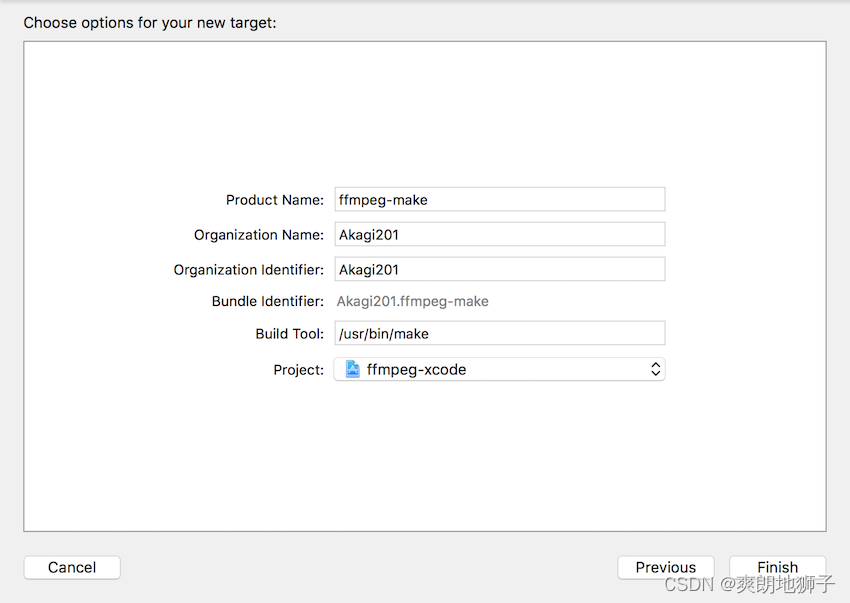This screenshot has height=603, width=850.
Task: Click the 'Organization Name:' label
Action: coord(259,235)
